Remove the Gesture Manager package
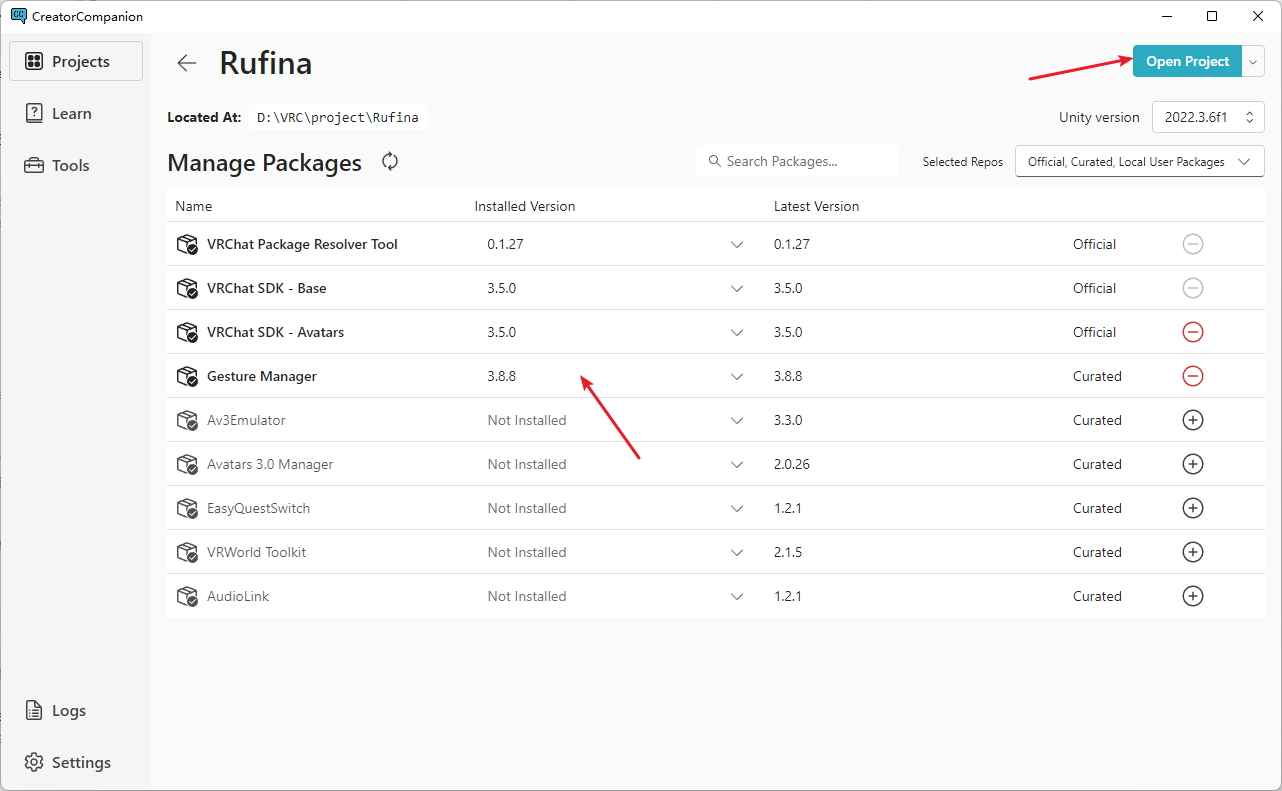 tap(1192, 376)
